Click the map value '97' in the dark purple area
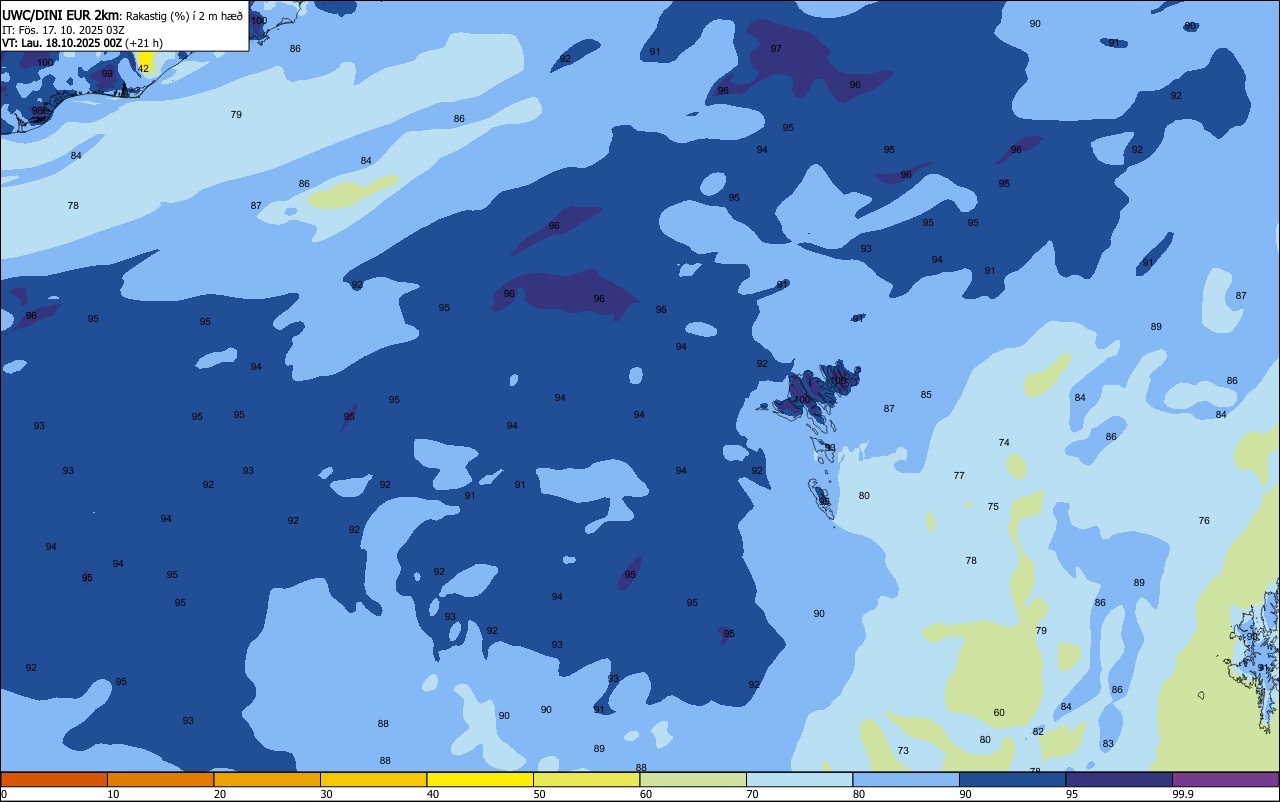Image resolution: width=1280 pixels, height=802 pixels. click(x=776, y=48)
